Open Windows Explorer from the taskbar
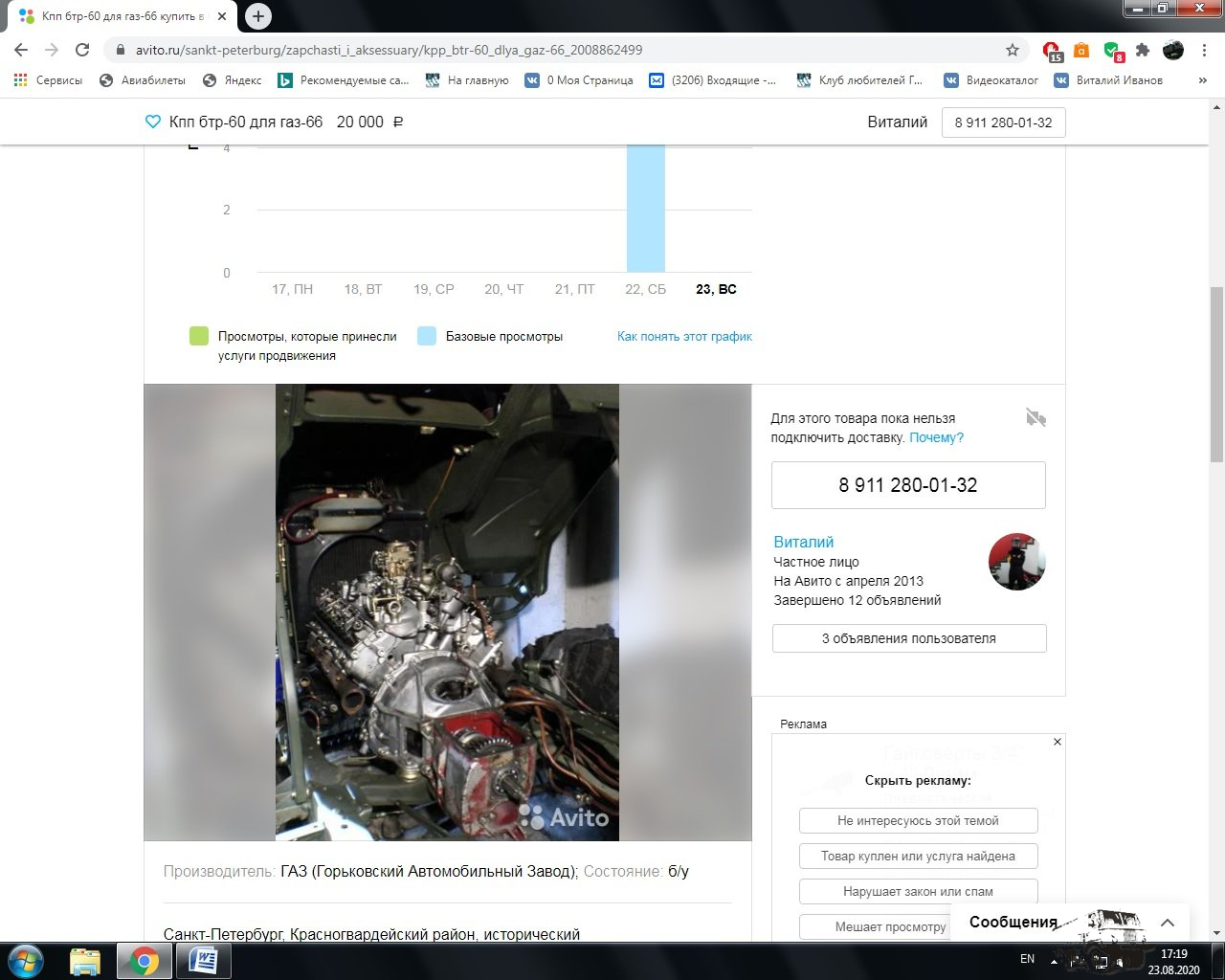Image resolution: width=1225 pixels, height=980 pixels. click(x=85, y=960)
